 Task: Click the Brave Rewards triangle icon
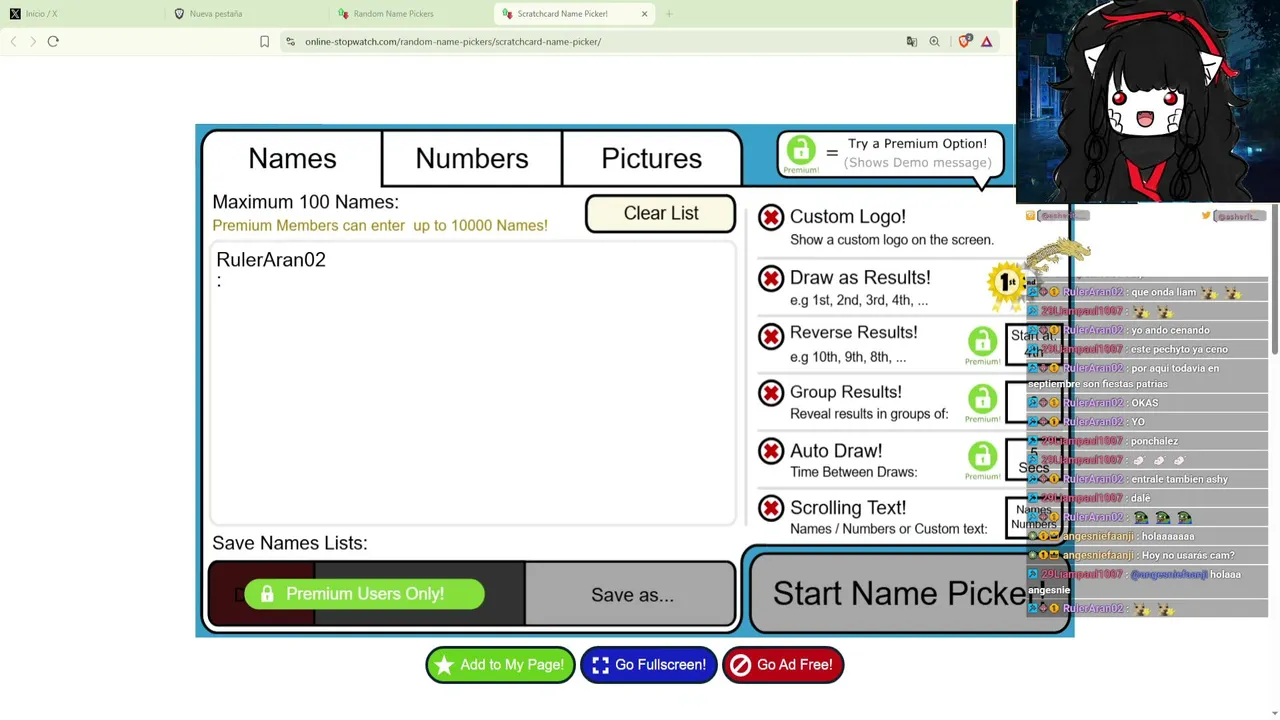pos(986,42)
